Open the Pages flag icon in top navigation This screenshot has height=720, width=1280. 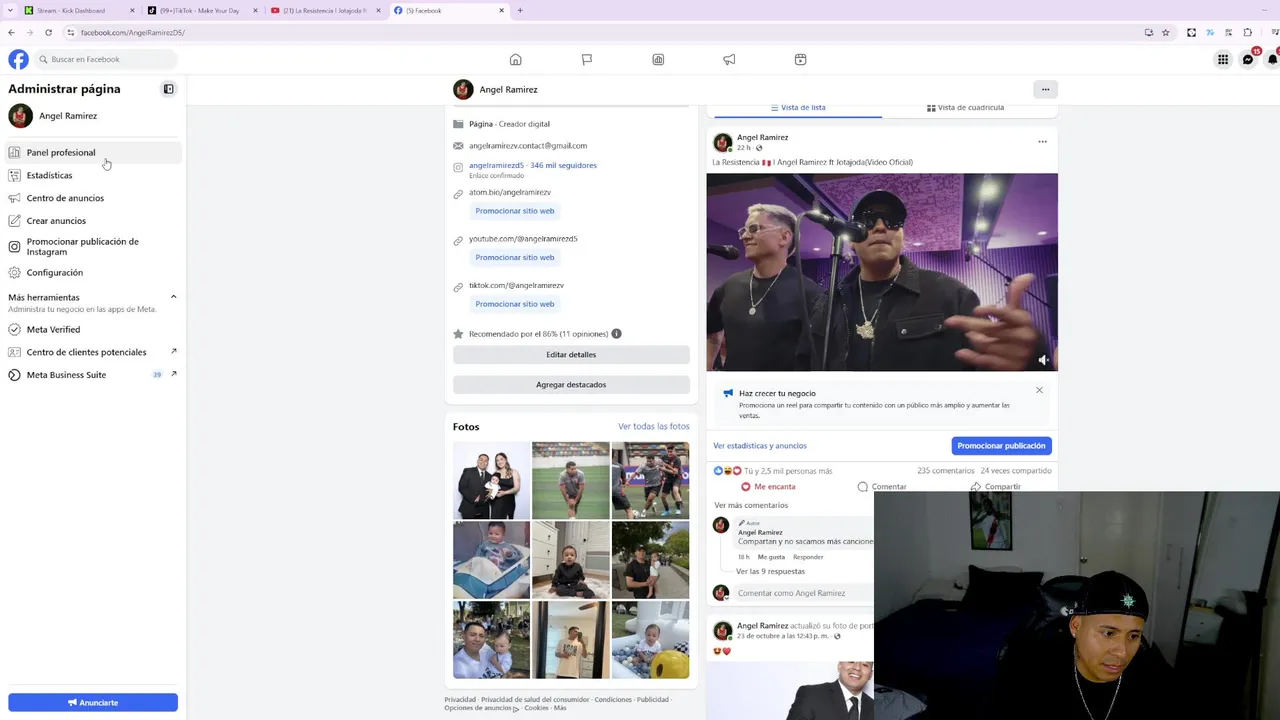click(x=587, y=59)
